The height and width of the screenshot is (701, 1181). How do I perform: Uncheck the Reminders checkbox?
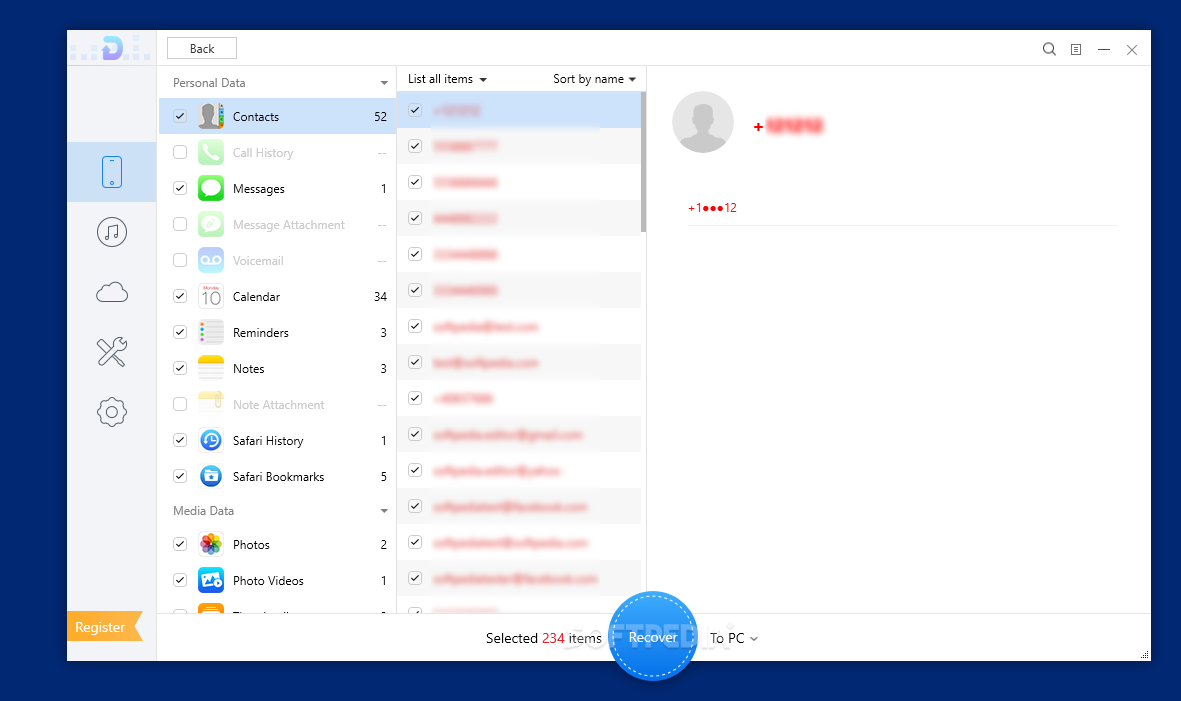click(x=180, y=332)
